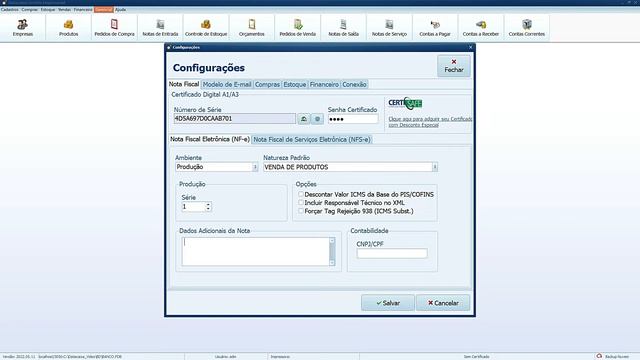Click the Usuário status bar entry
This screenshot has width=640, height=360.
click(x=226, y=357)
